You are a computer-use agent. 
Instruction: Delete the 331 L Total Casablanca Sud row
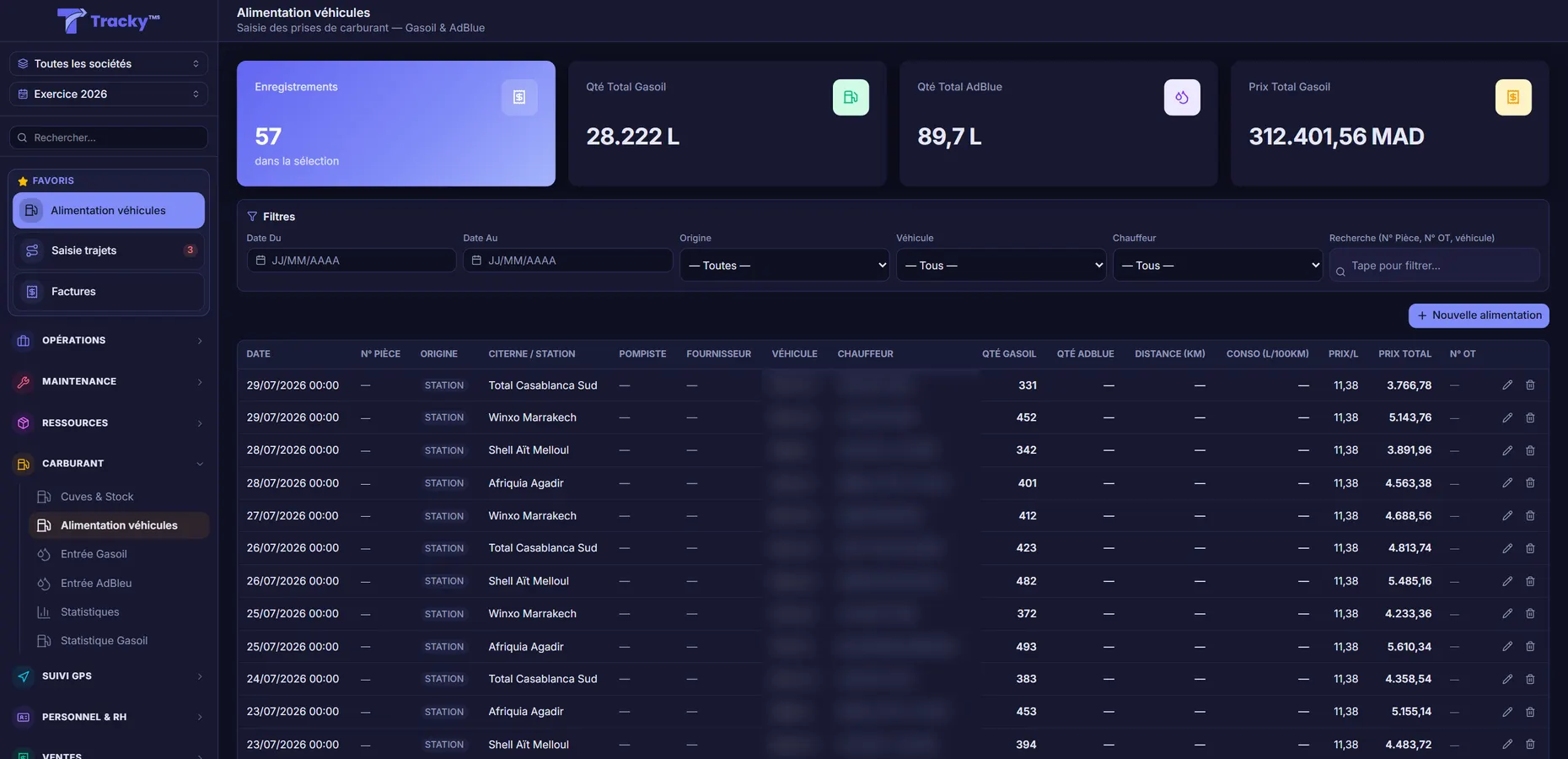tap(1530, 385)
